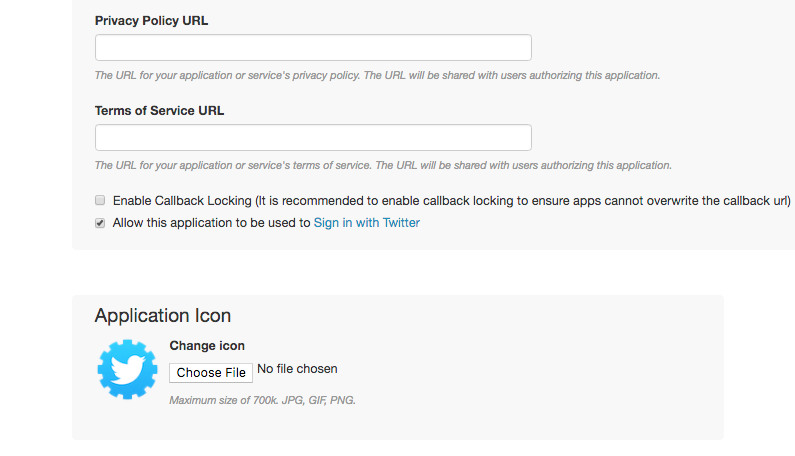Enable the Callback Locking checkbox
The image size is (795, 456).
click(100, 200)
